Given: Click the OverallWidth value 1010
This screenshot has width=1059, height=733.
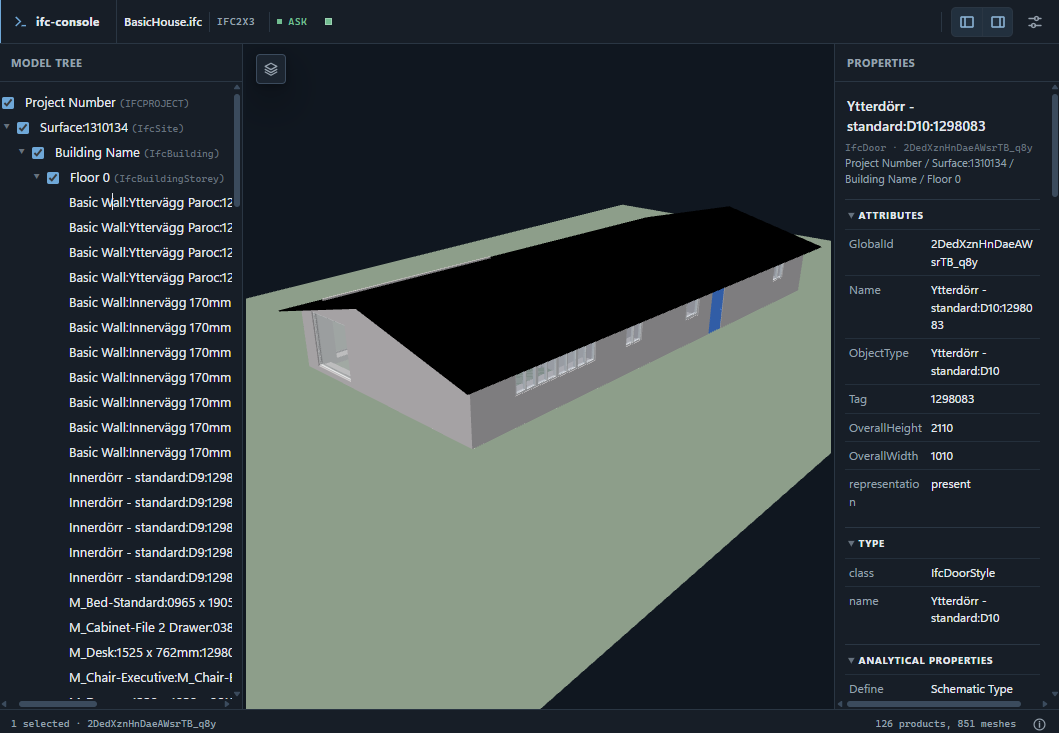Looking at the screenshot, I should (941, 456).
